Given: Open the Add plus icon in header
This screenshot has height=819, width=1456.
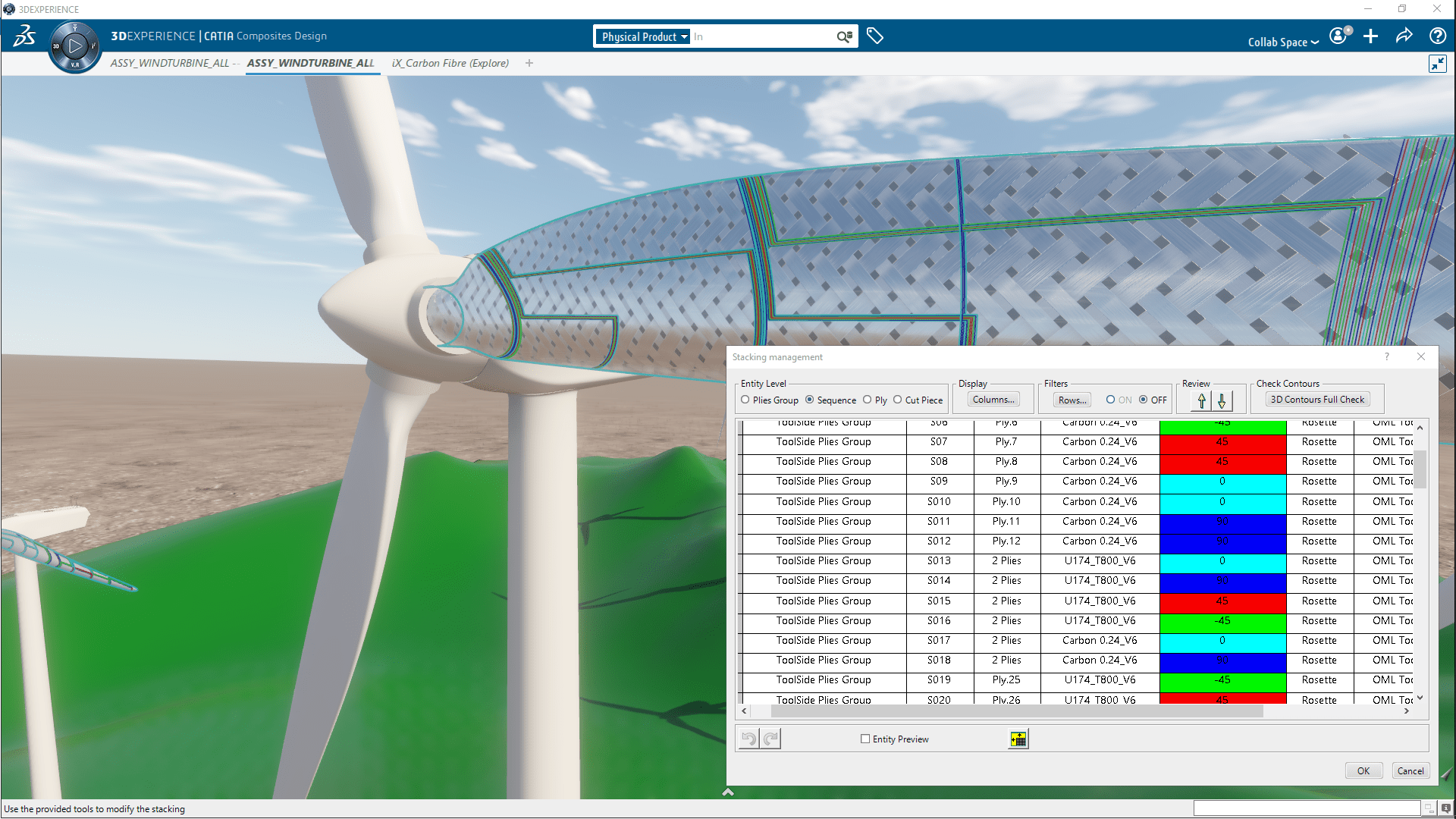Looking at the screenshot, I should click(1370, 36).
